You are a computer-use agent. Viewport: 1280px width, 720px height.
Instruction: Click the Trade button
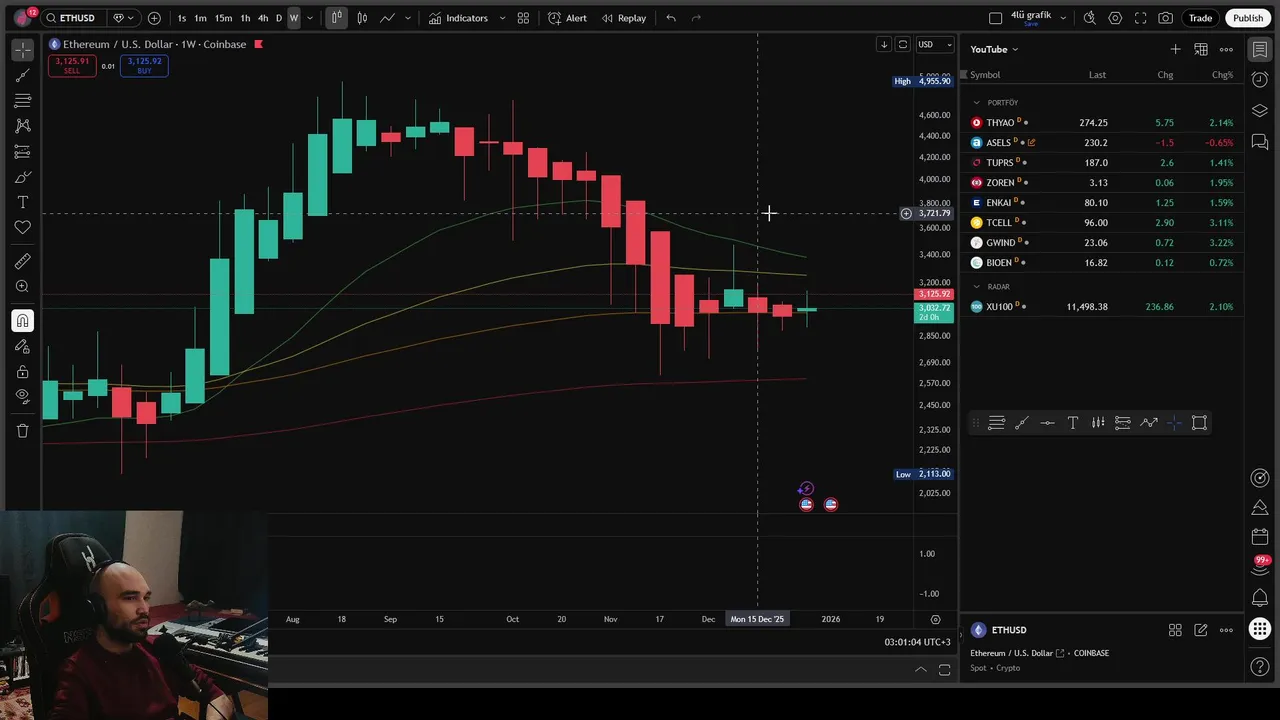(x=1200, y=18)
